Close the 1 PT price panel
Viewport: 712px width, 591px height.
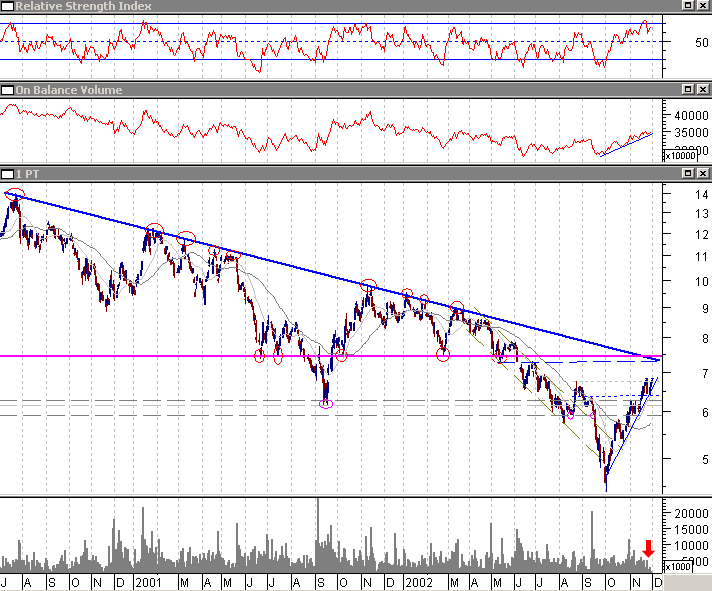(702, 173)
